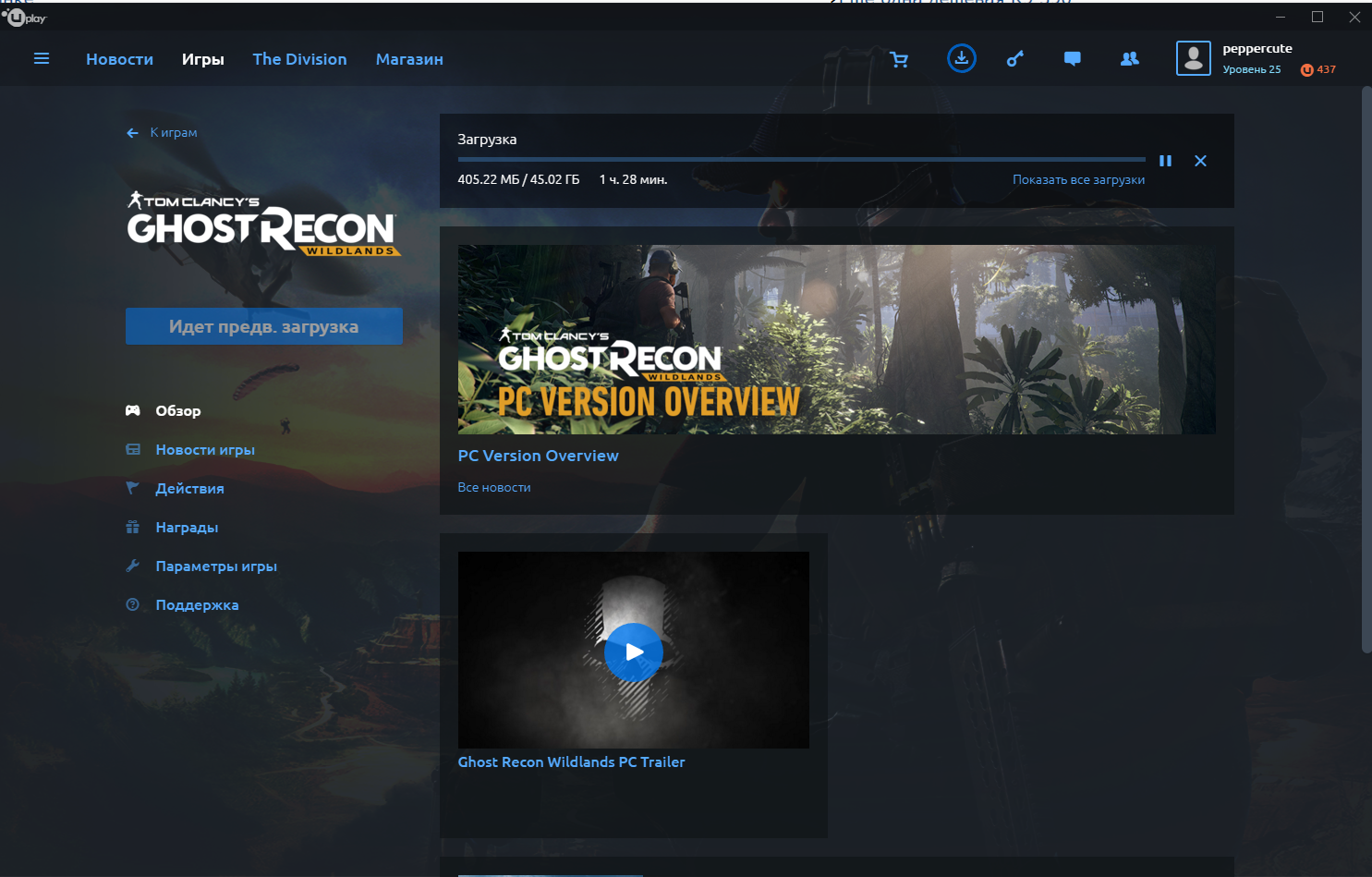The image size is (1372, 877).
Task: Click the Все новости link
Action: [x=494, y=487]
